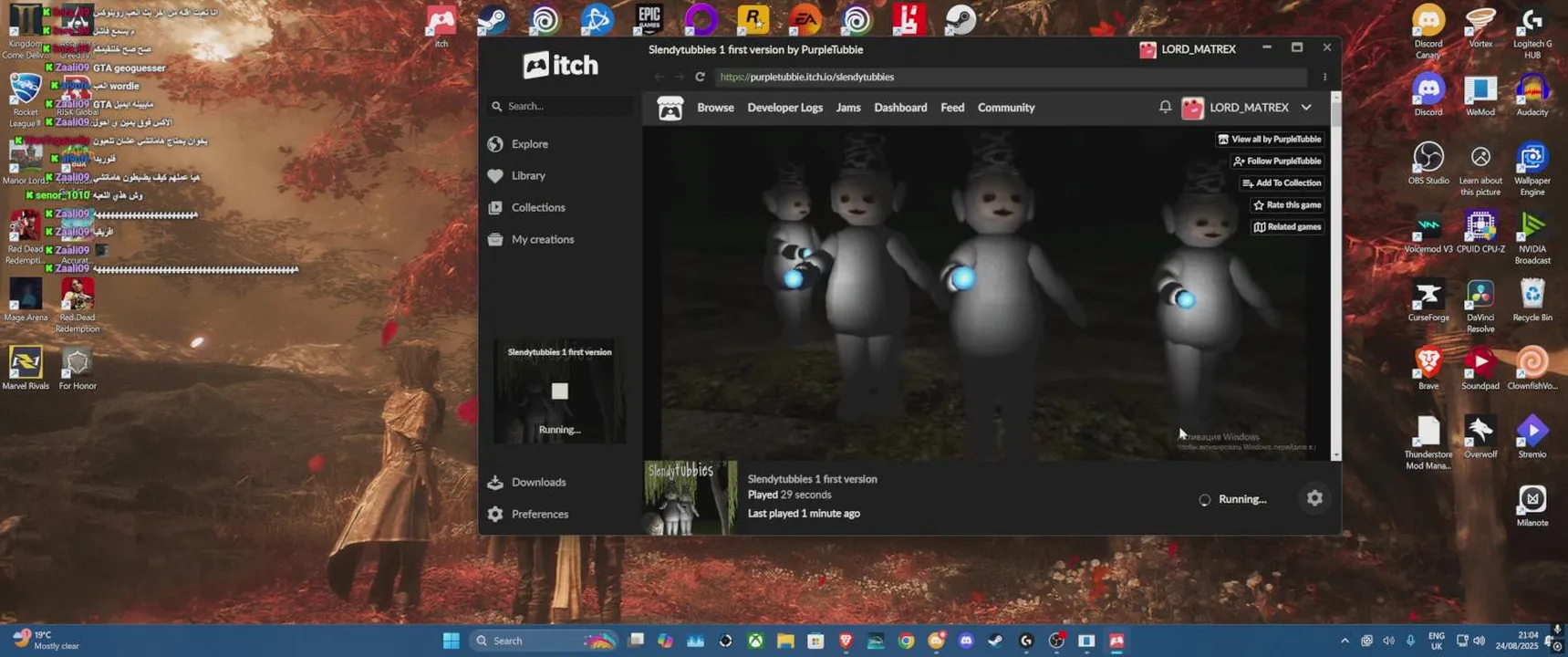Screen dimensions: 1568x657
Task: Open the EA app desktop shortcut
Action: pos(805,19)
